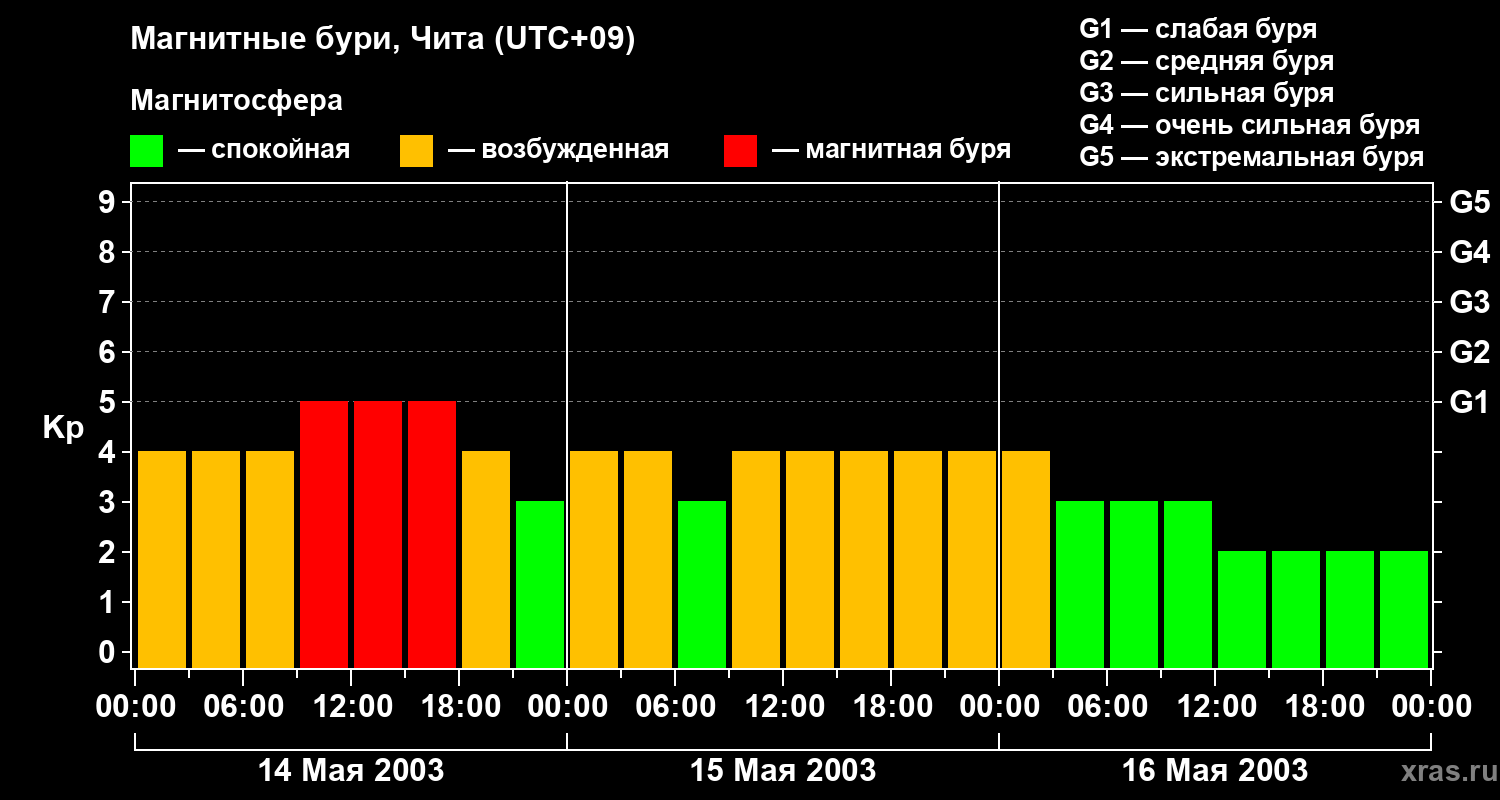Select 'G3 — сильная буря' legend line

click(1206, 93)
